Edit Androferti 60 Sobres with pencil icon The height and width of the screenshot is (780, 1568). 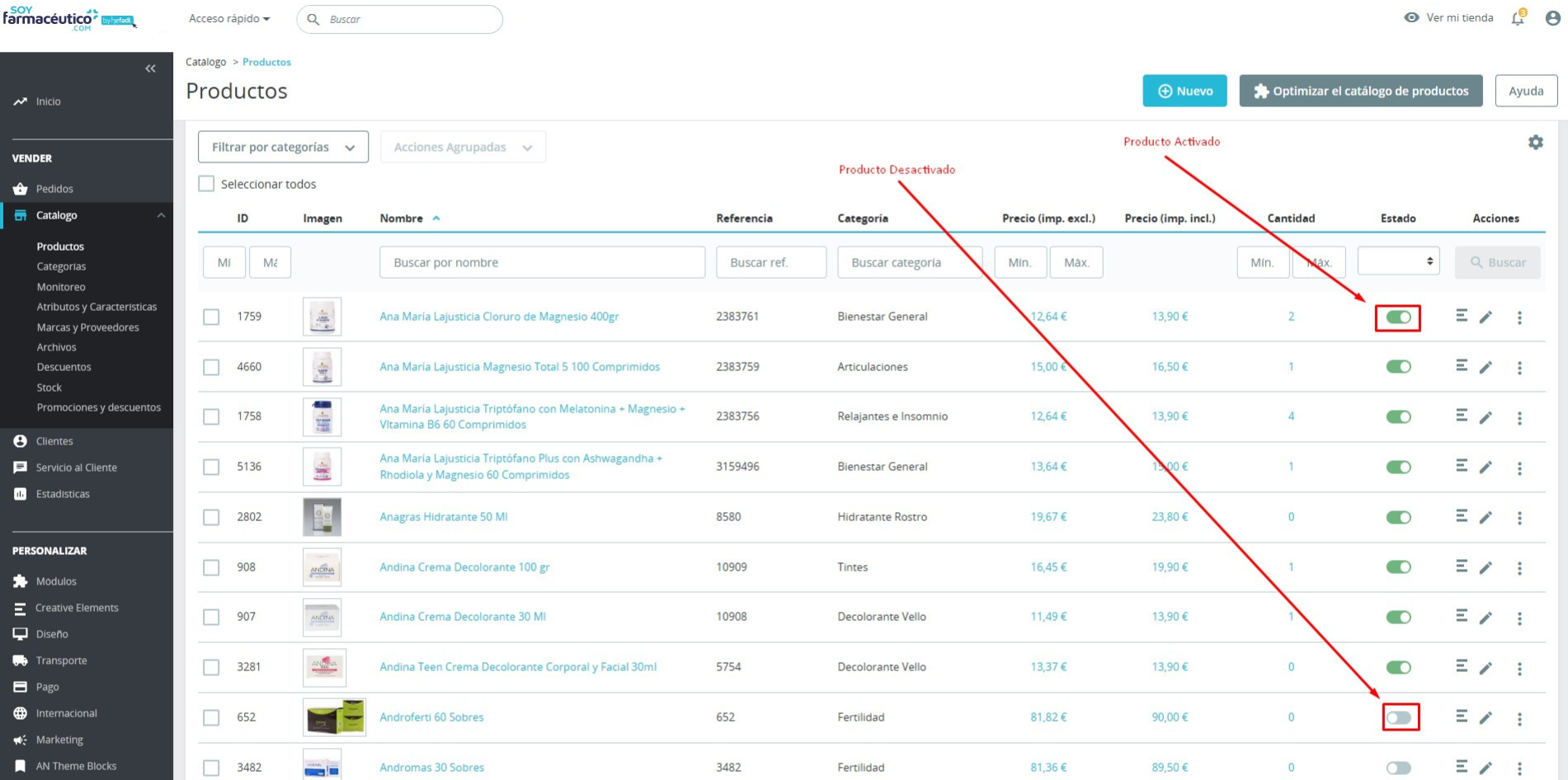(x=1486, y=717)
